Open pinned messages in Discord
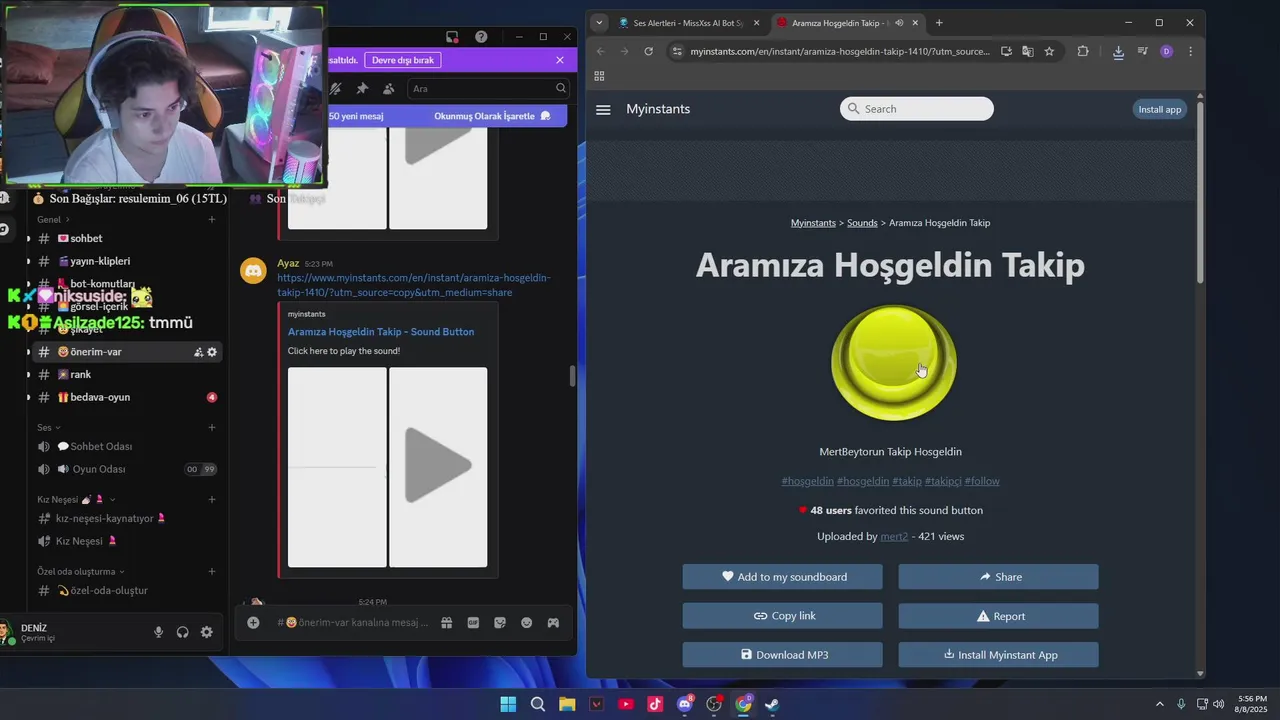The width and height of the screenshot is (1280, 720). pyautogui.click(x=362, y=88)
